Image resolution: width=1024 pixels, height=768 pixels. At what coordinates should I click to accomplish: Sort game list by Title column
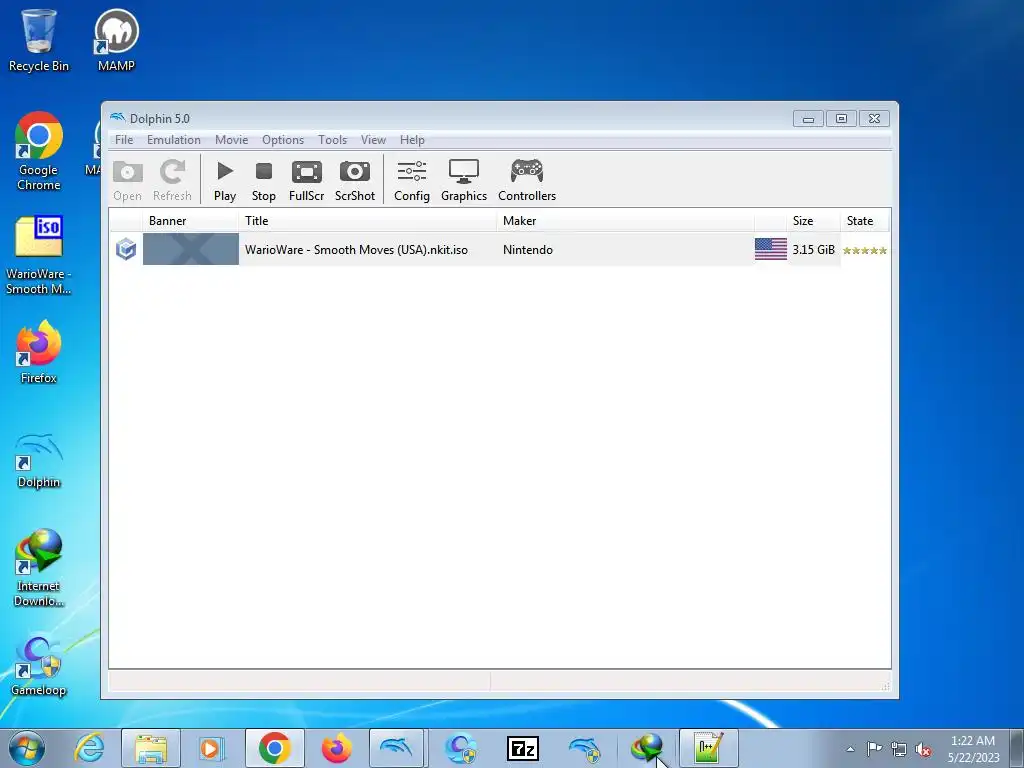[368, 221]
